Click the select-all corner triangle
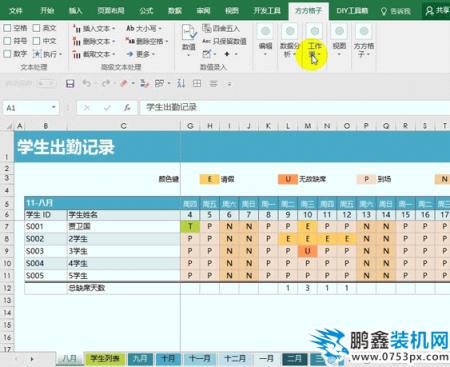The image size is (450, 367). click(x=9, y=126)
